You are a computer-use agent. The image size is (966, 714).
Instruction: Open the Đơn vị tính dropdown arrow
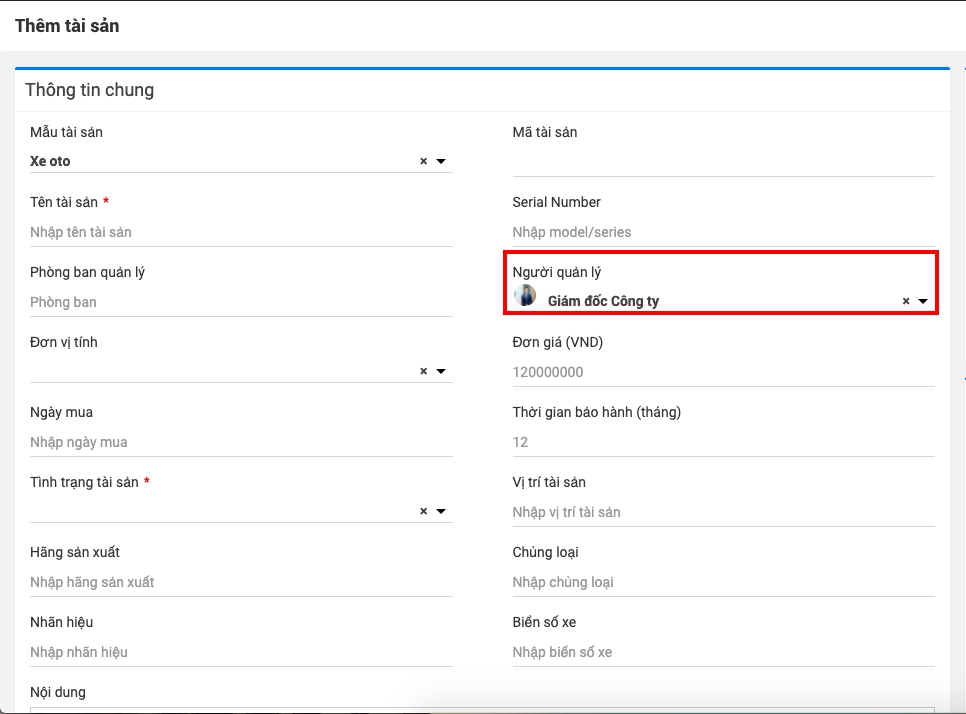[441, 372]
